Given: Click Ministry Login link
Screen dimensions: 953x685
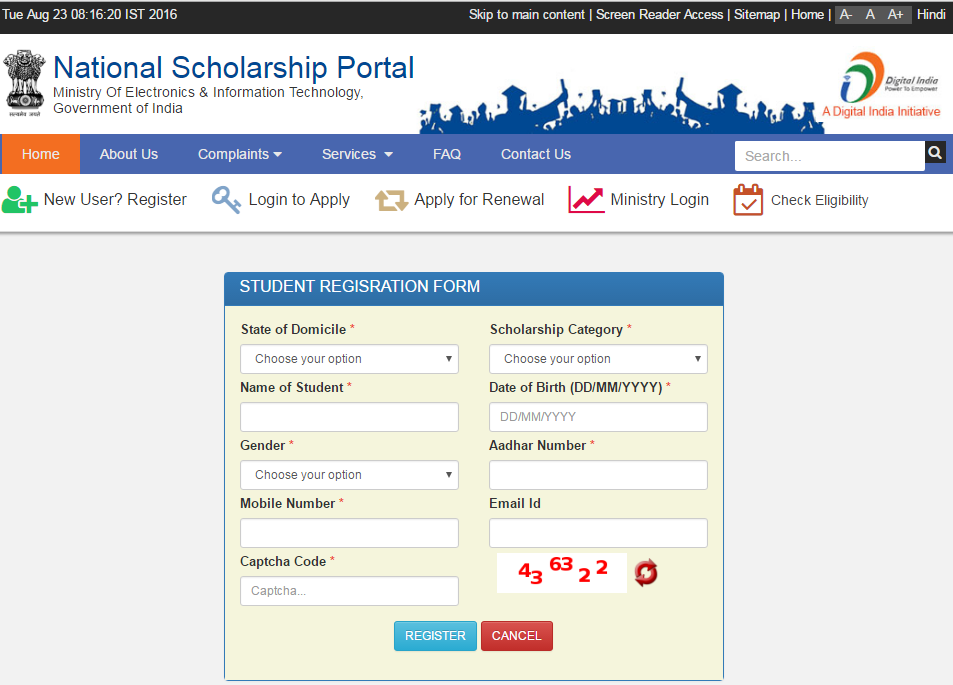Looking at the screenshot, I should (x=659, y=200).
